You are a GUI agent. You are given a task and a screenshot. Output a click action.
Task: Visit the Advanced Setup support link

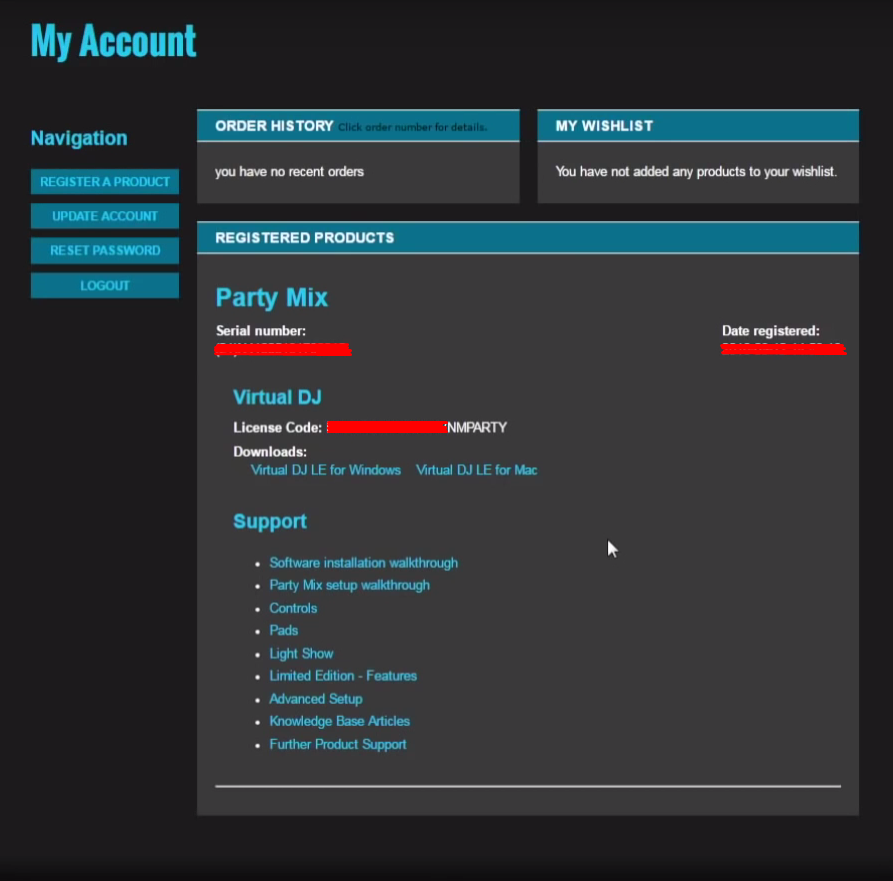tap(316, 699)
